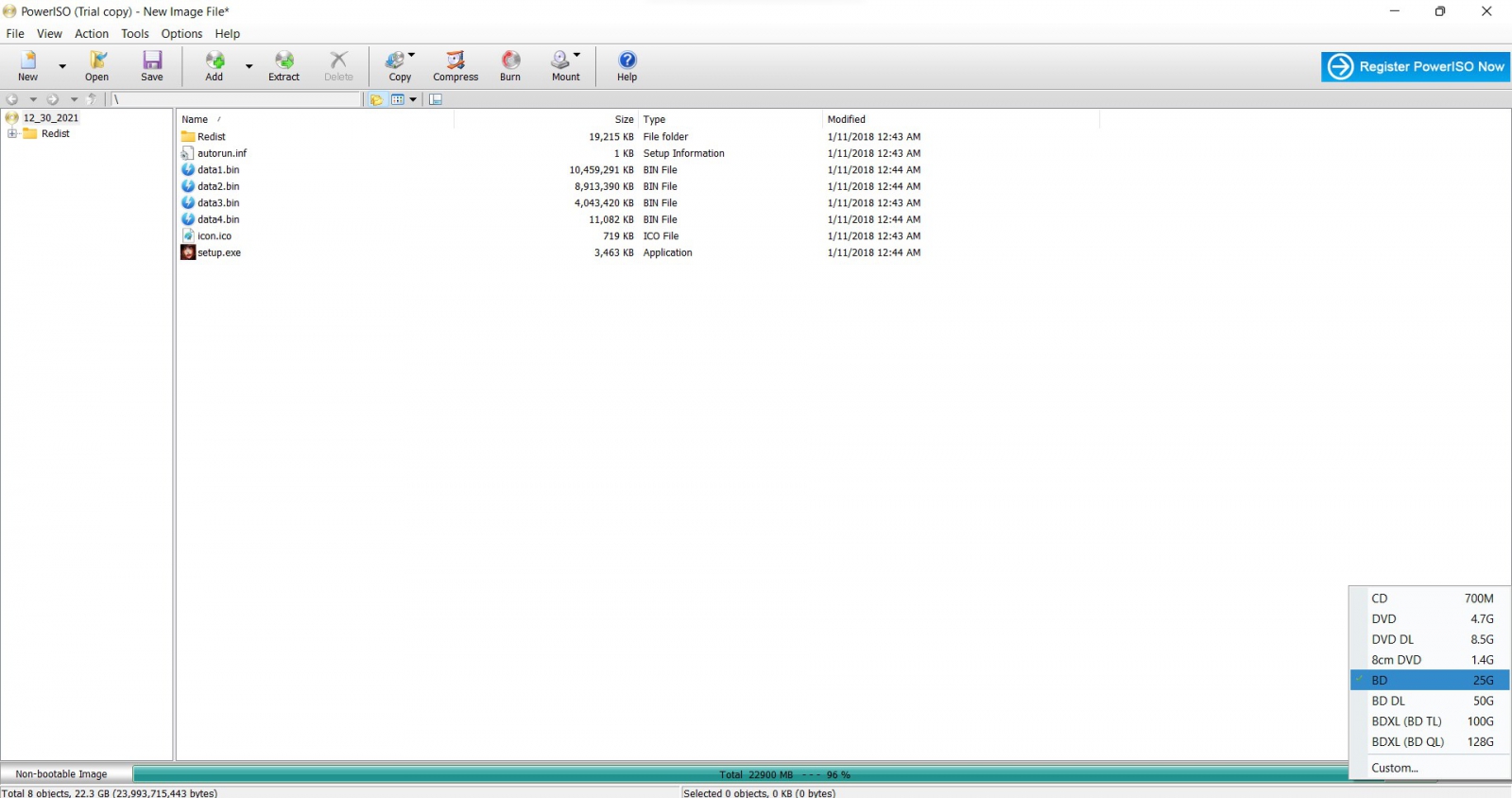Screen dimensions: 1512x798
Task: Click the Back navigation arrow icon
Action: click(12, 99)
